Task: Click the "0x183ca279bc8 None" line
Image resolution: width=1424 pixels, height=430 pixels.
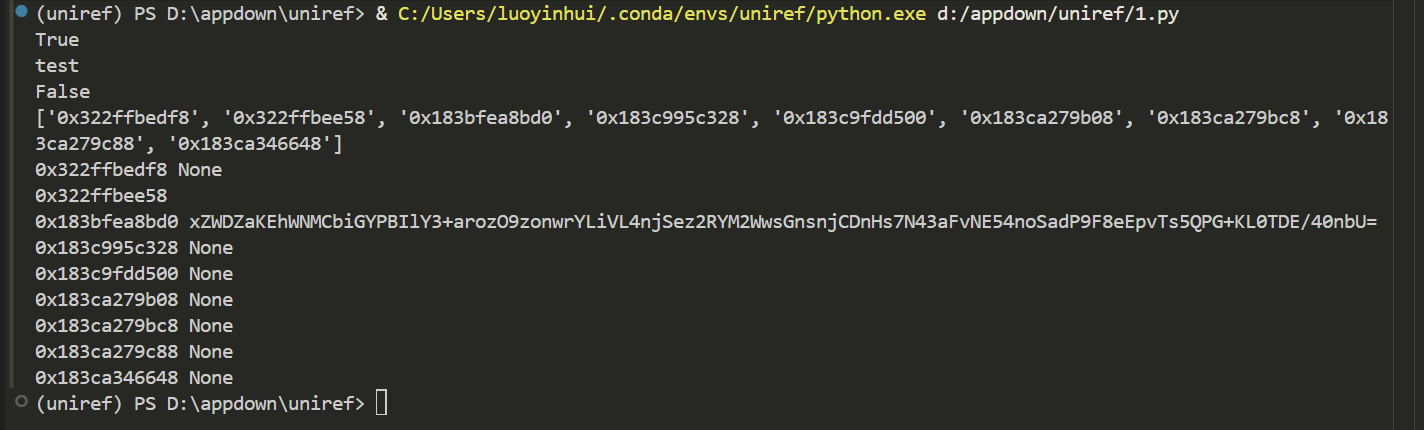Action: (x=134, y=326)
